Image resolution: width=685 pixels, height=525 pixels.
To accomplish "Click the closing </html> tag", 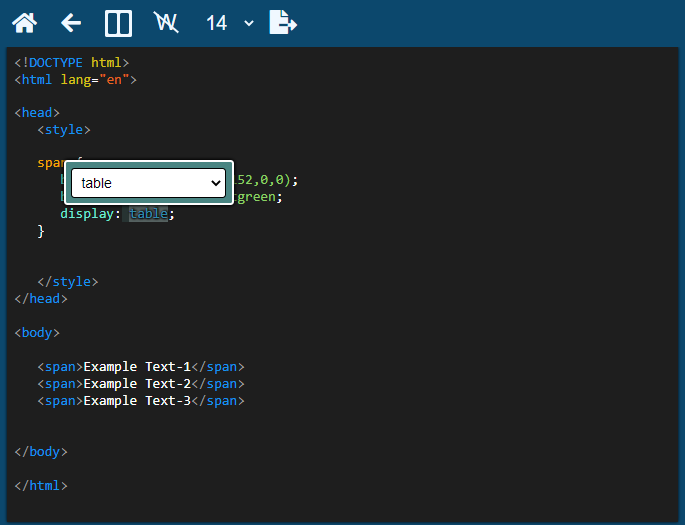I will point(41,486).
